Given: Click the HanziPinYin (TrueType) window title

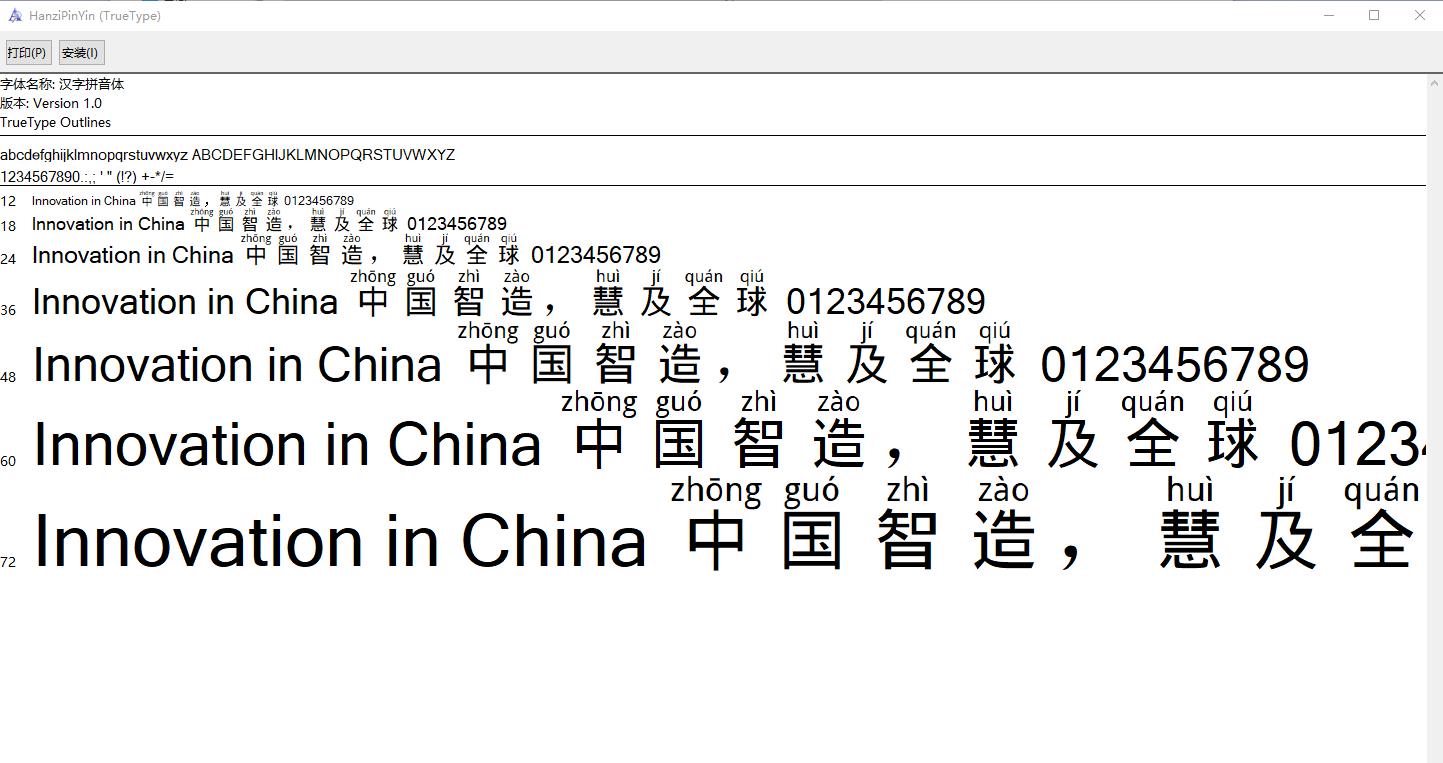Looking at the screenshot, I should (x=95, y=16).
